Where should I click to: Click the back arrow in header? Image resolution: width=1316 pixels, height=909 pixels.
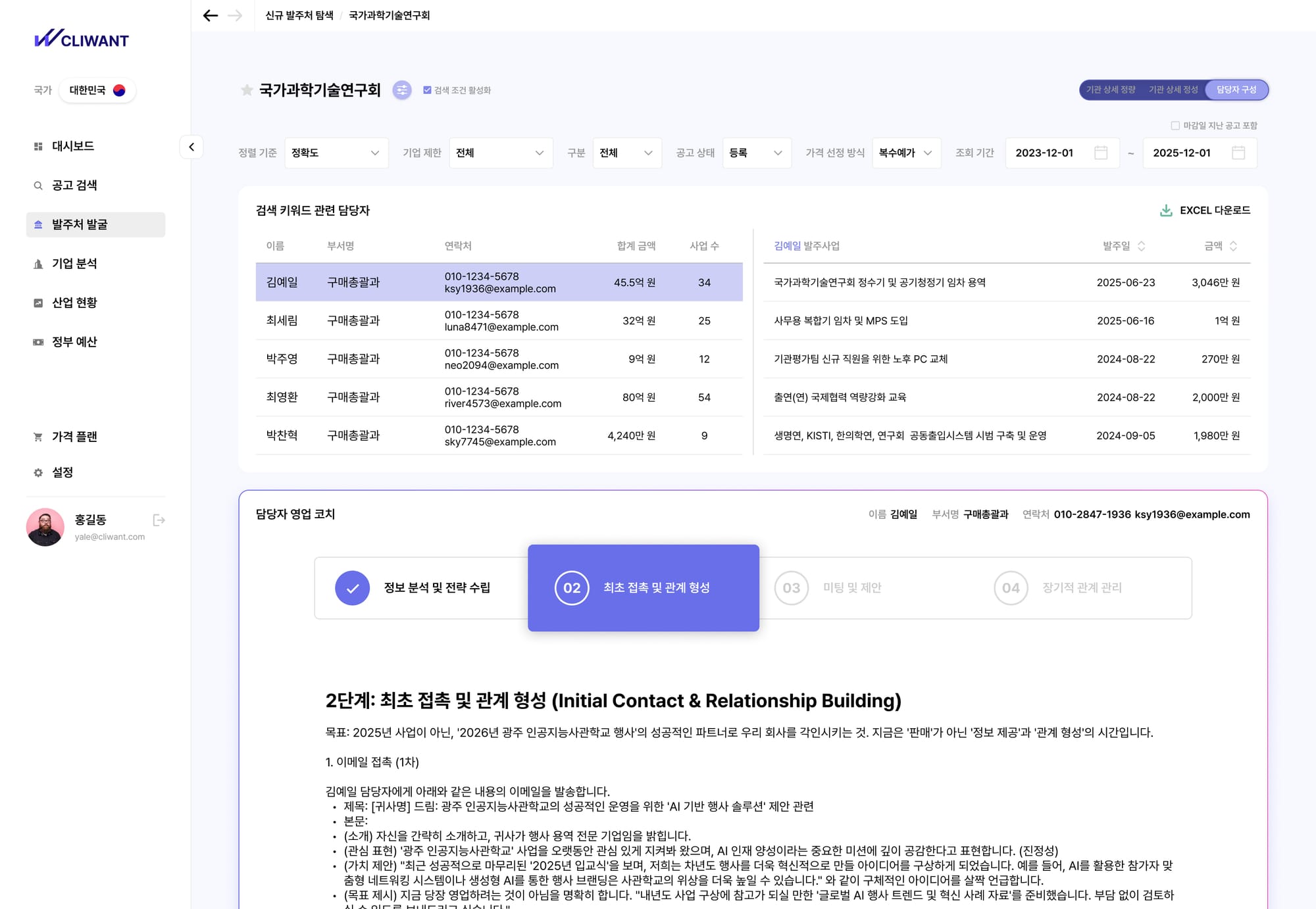coord(211,15)
